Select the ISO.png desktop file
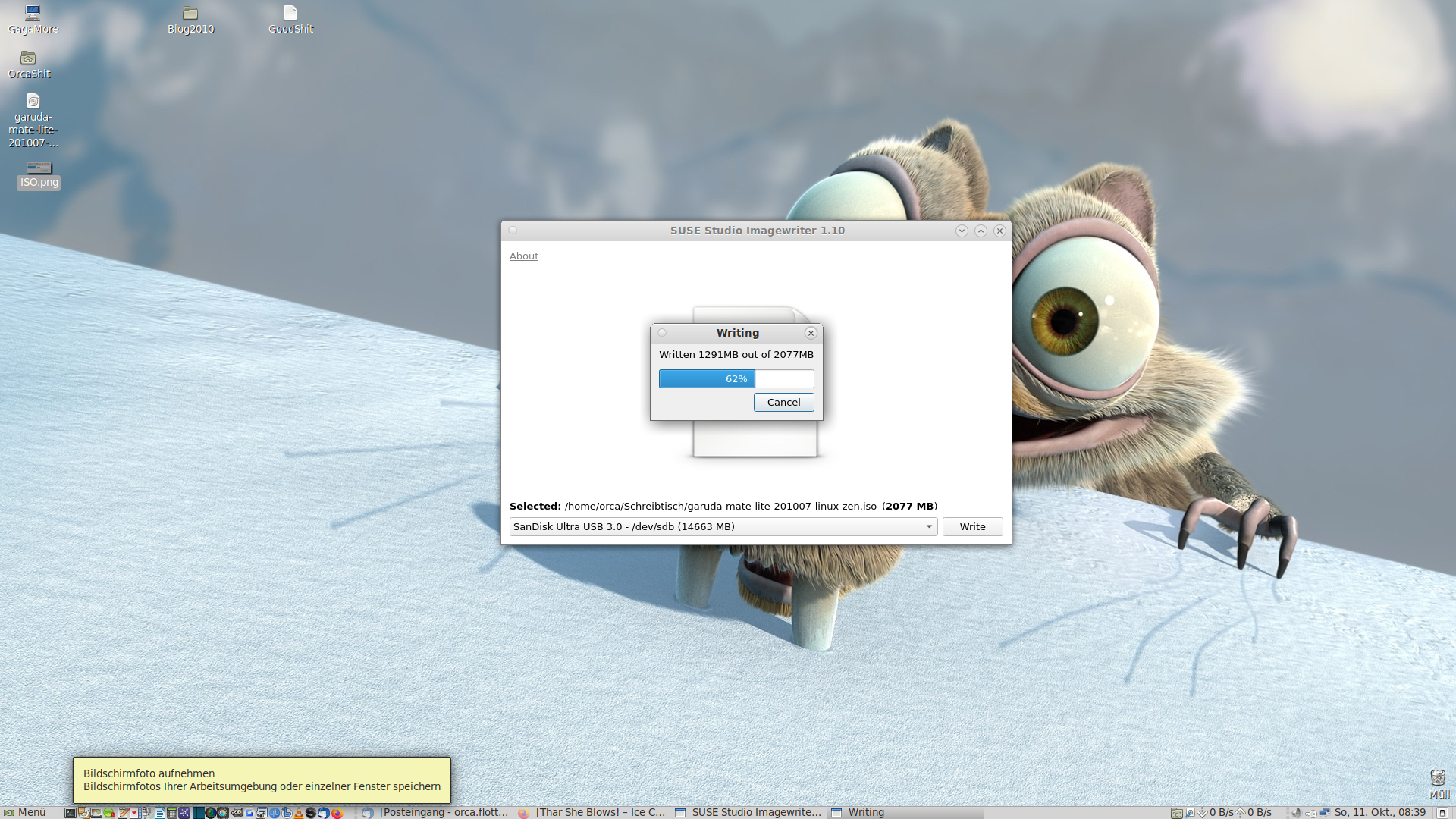Screen dimensions: 1456x819 [x=39, y=174]
